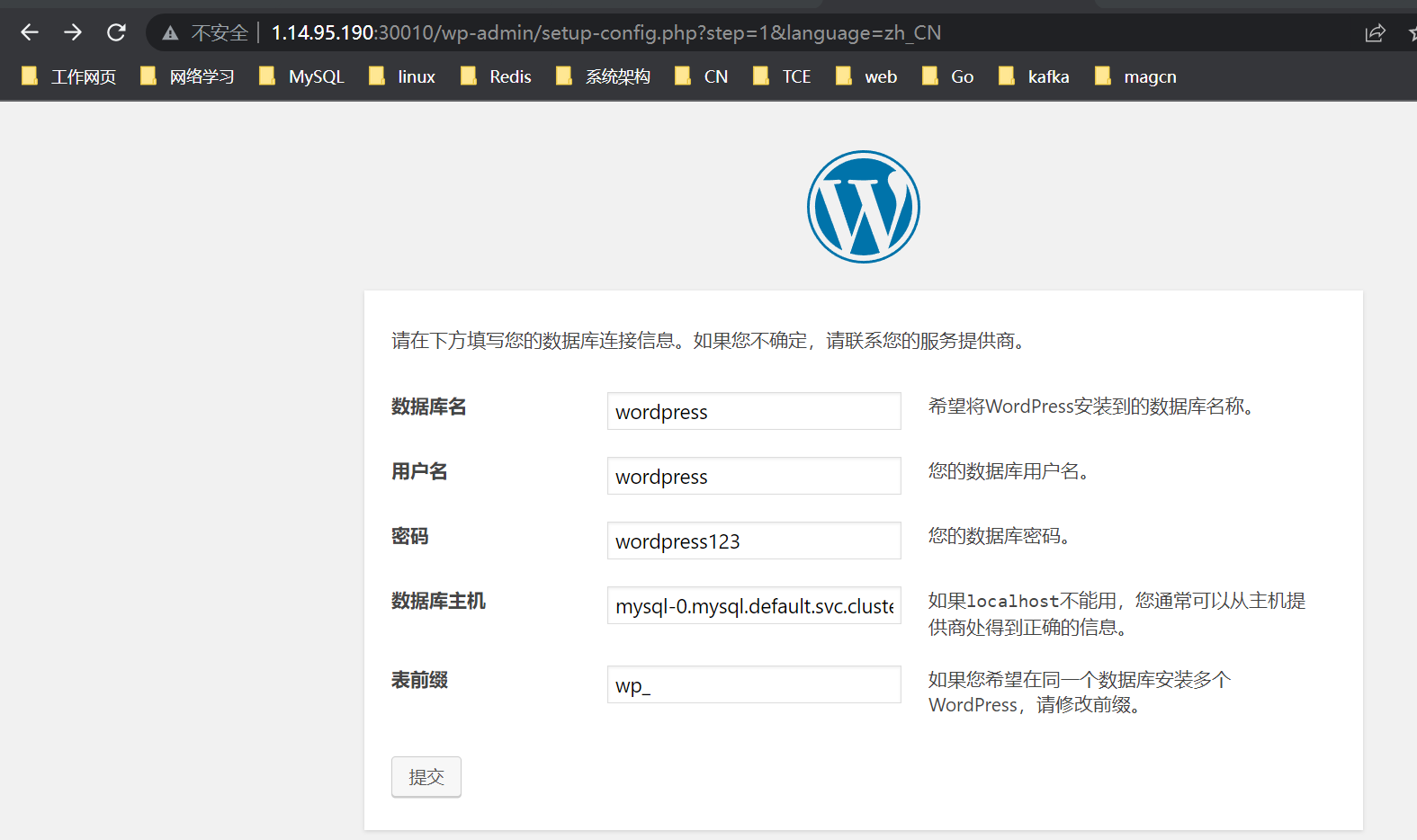1417x840 pixels.
Task: Click the 用户名 input field
Action: tap(754, 476)
